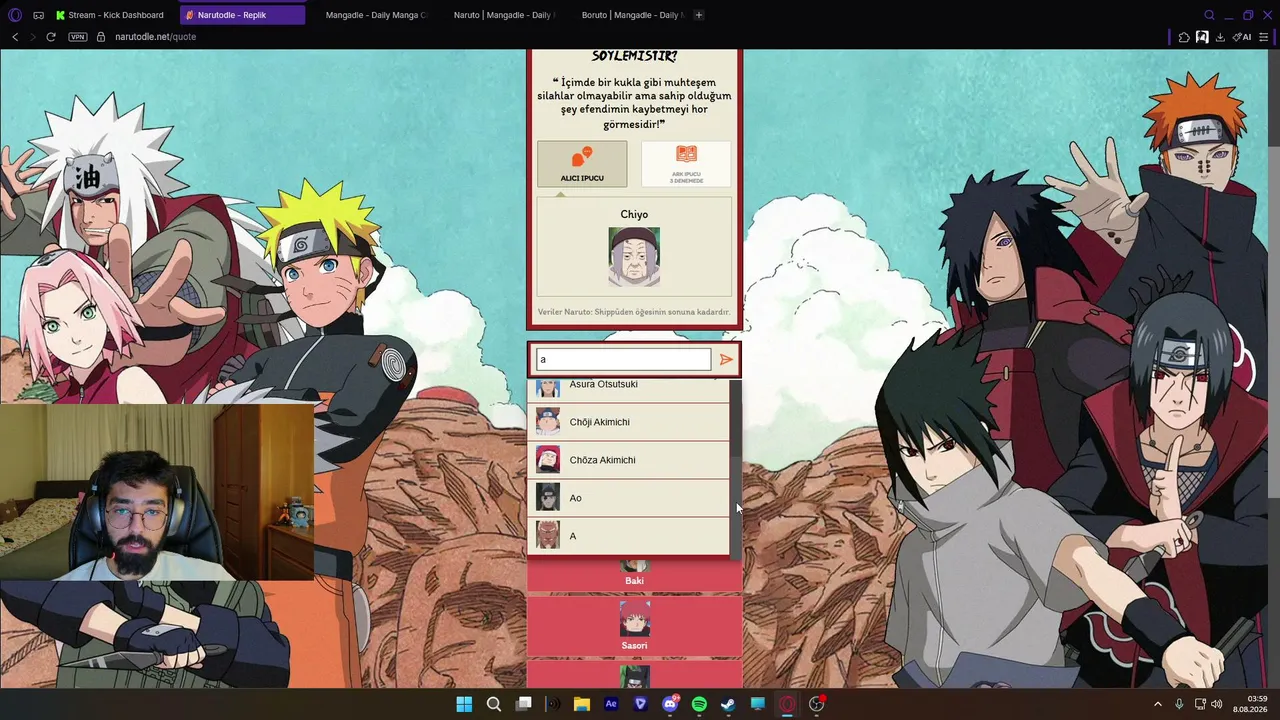The width and height of the screenshot is (1280, 720).
Task: Open File Explorer from the taskbar
Action: click(x=582, y=704)
